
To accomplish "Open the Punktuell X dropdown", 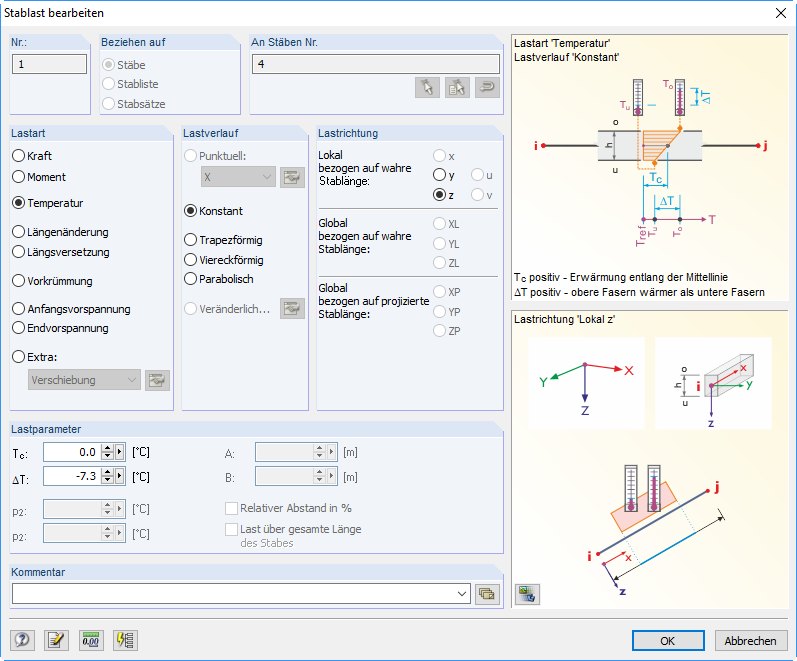I will click(238, 177).
